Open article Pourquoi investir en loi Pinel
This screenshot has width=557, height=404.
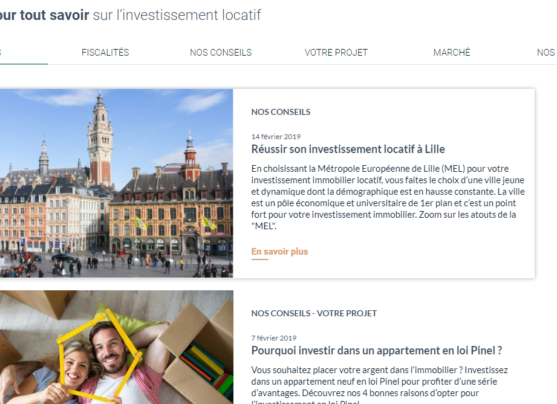point(377,350)
